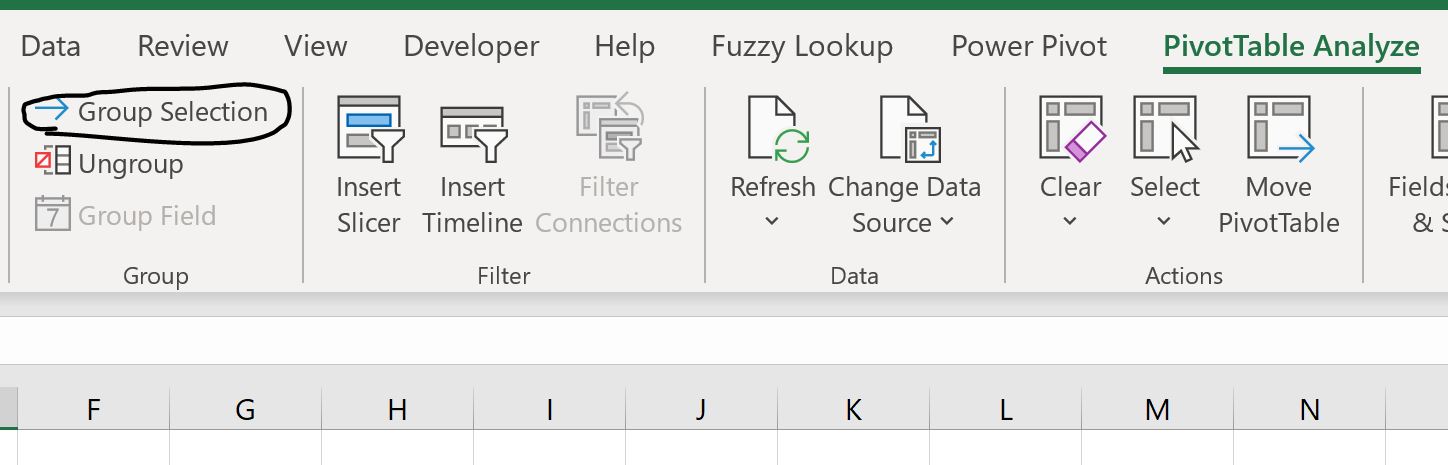Viewport: 1448px width, 465px height.
Task: Click the Move PivotTable icon
Action: click(1280, 128)
